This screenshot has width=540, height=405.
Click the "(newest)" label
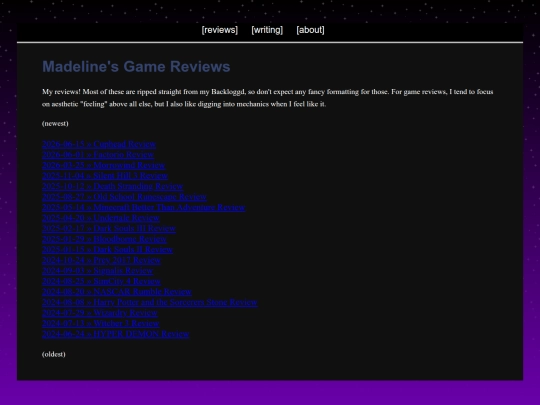(55, 124)
